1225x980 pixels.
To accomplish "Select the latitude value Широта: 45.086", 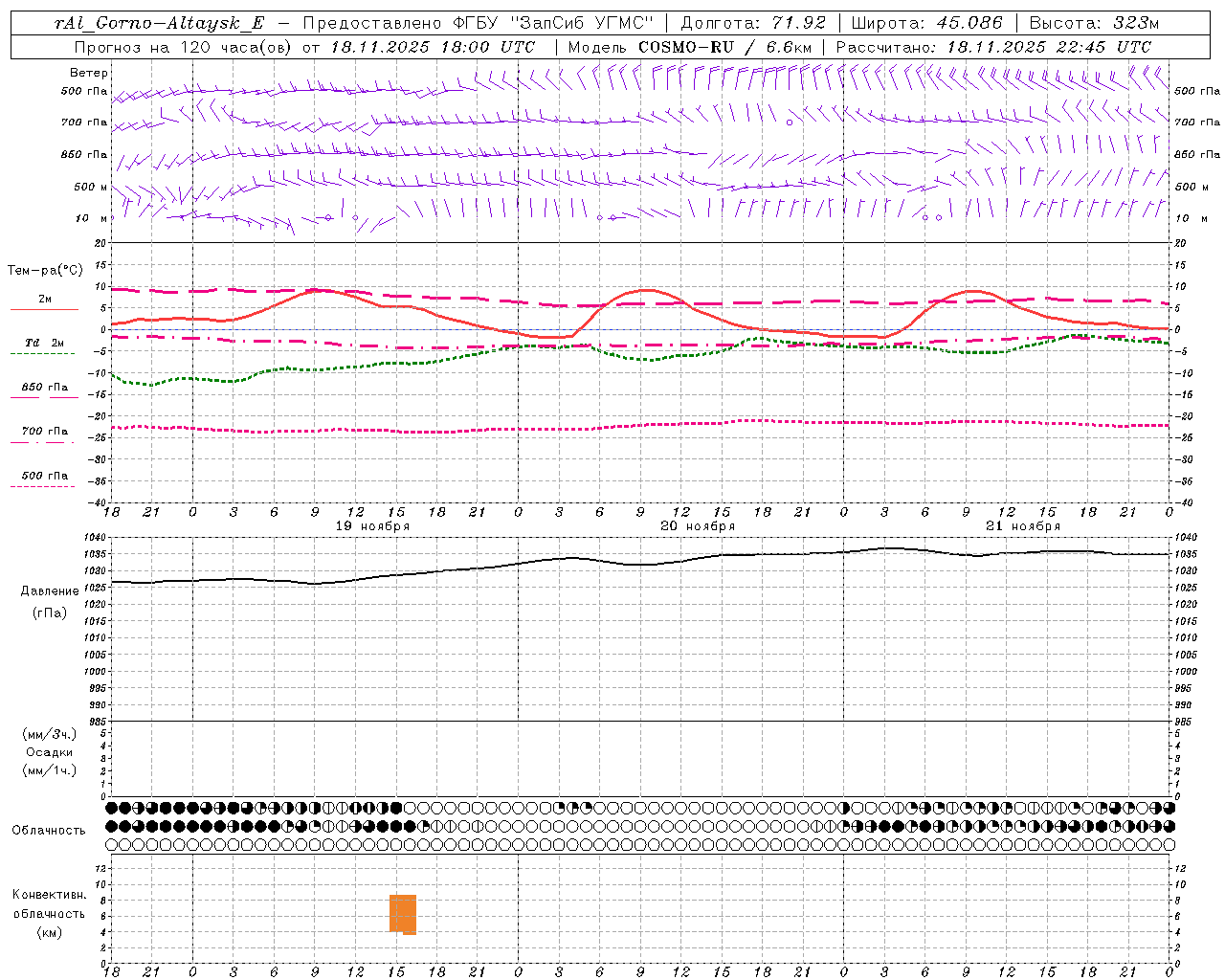I will pyautogui.click(x=927, y=23).
